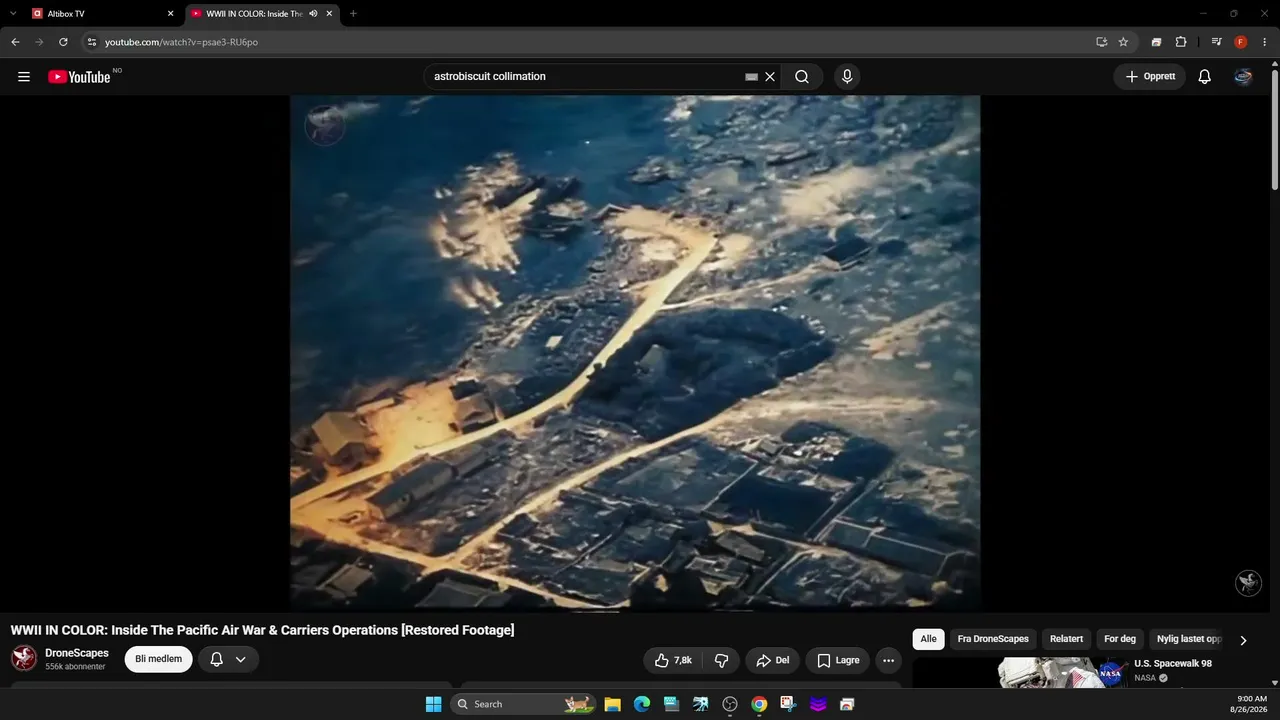Close the Altibox TV tab
This screenshot has width=1280, height=720.
click(x=170, y=14)
